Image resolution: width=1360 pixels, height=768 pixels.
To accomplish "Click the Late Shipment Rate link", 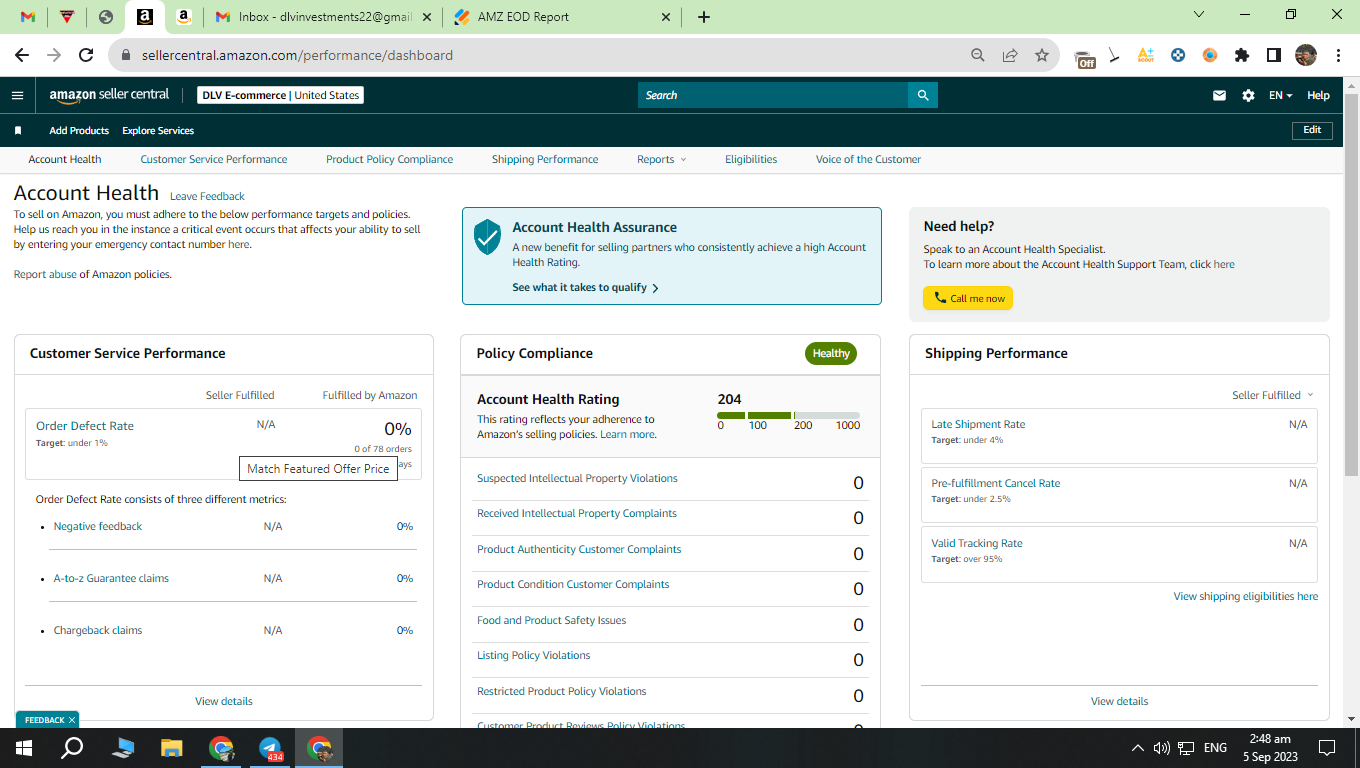I will (978, 424).
